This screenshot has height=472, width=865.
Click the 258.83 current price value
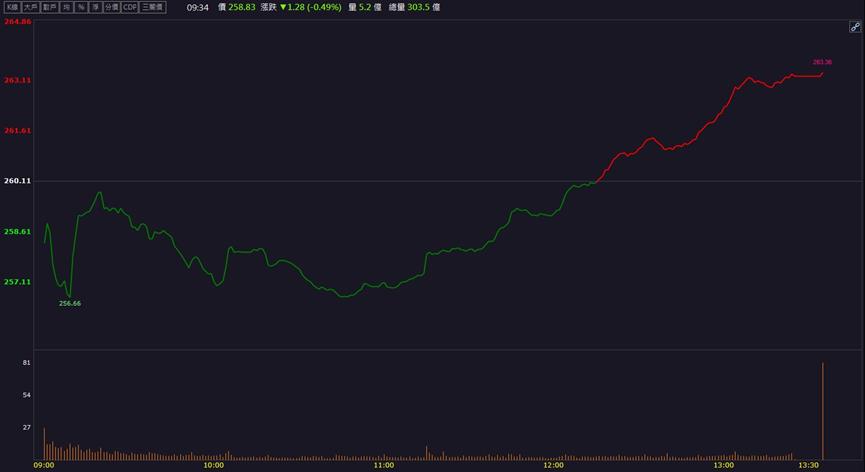244,8
